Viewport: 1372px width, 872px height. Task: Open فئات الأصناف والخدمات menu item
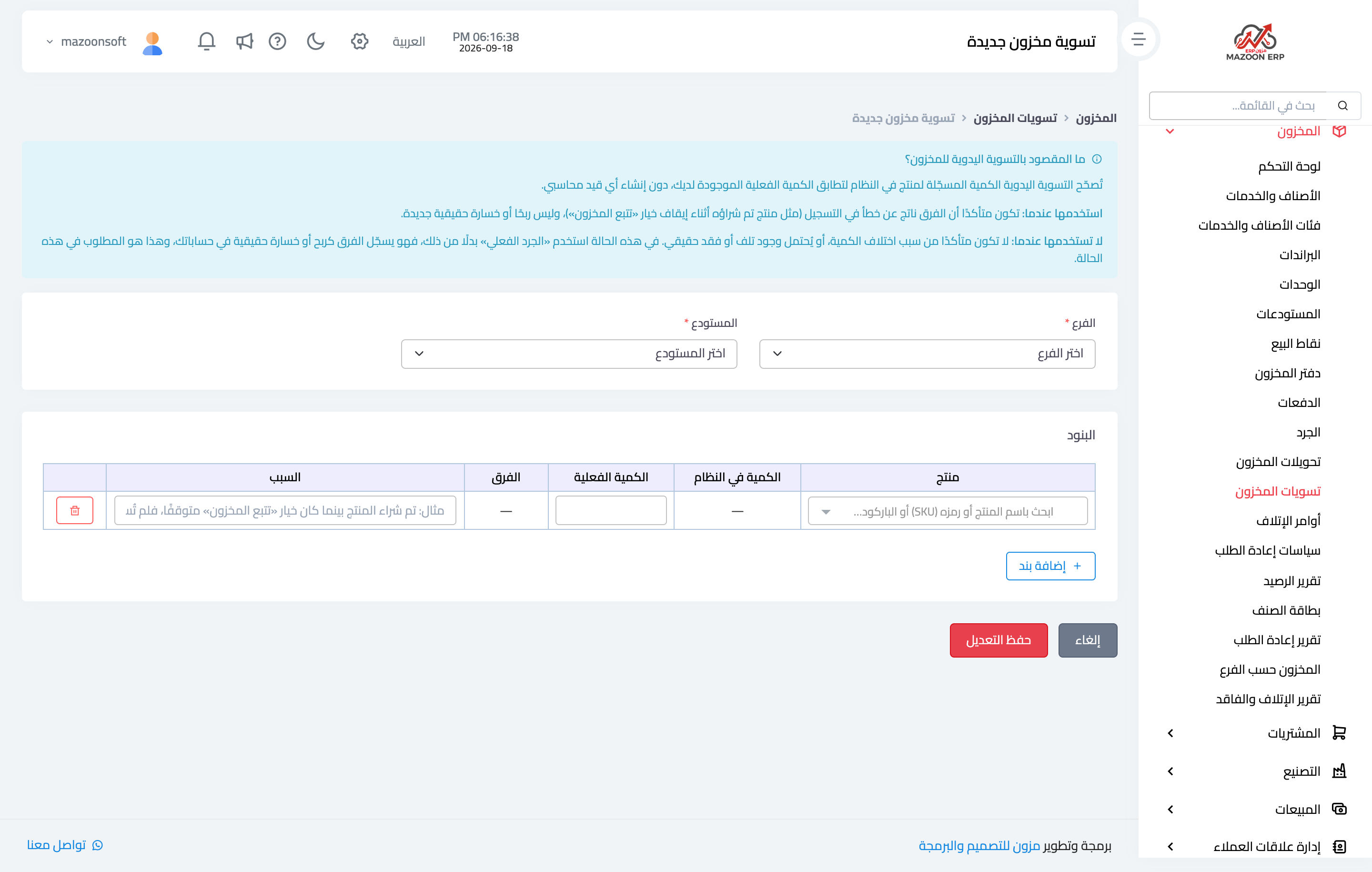tap(1259, 226)
